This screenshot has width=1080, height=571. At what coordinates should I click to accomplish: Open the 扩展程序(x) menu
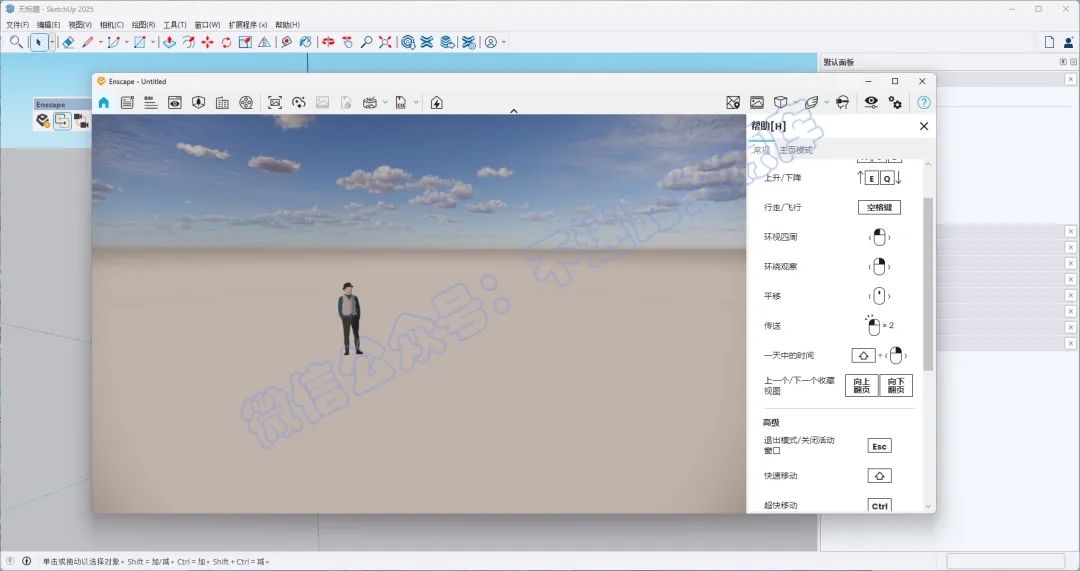[247, 25]
